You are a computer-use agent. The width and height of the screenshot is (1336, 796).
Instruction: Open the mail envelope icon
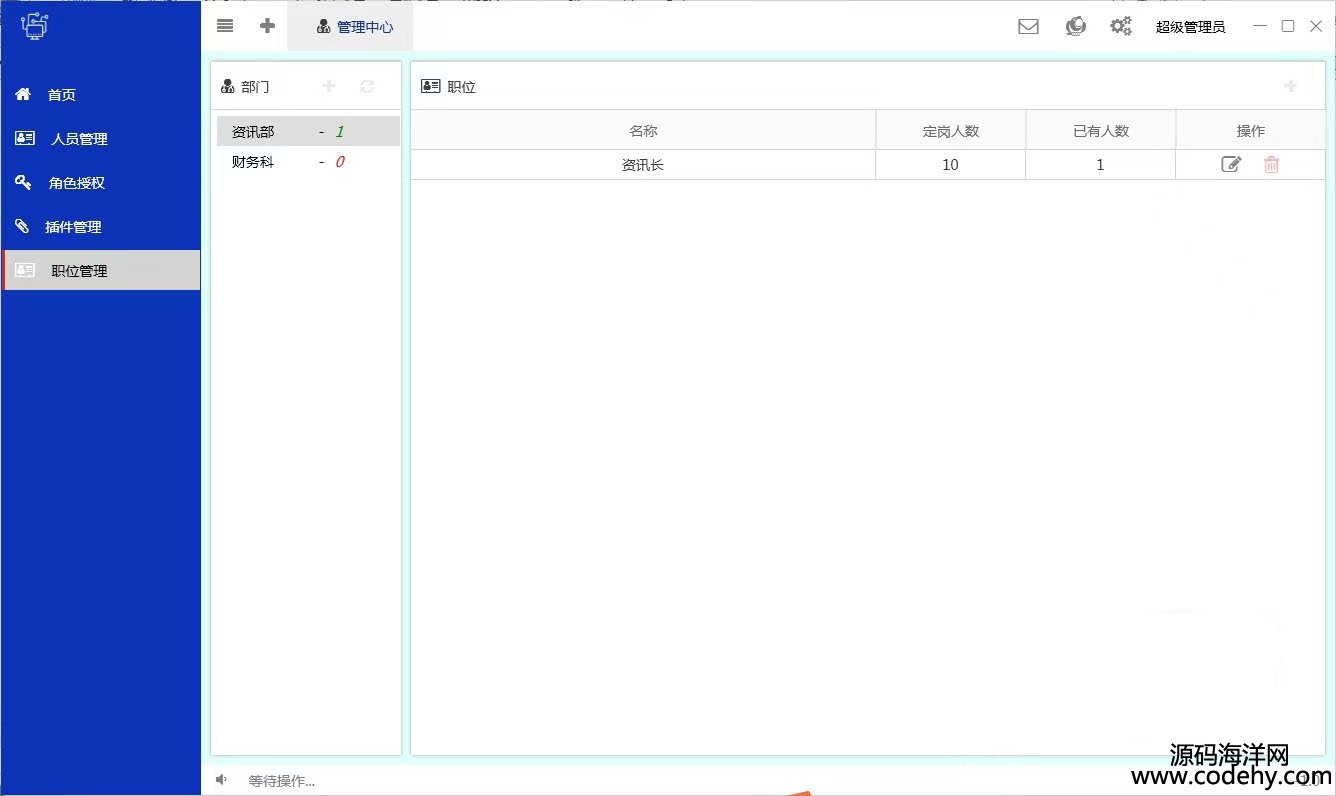[x=1028, y=27]
